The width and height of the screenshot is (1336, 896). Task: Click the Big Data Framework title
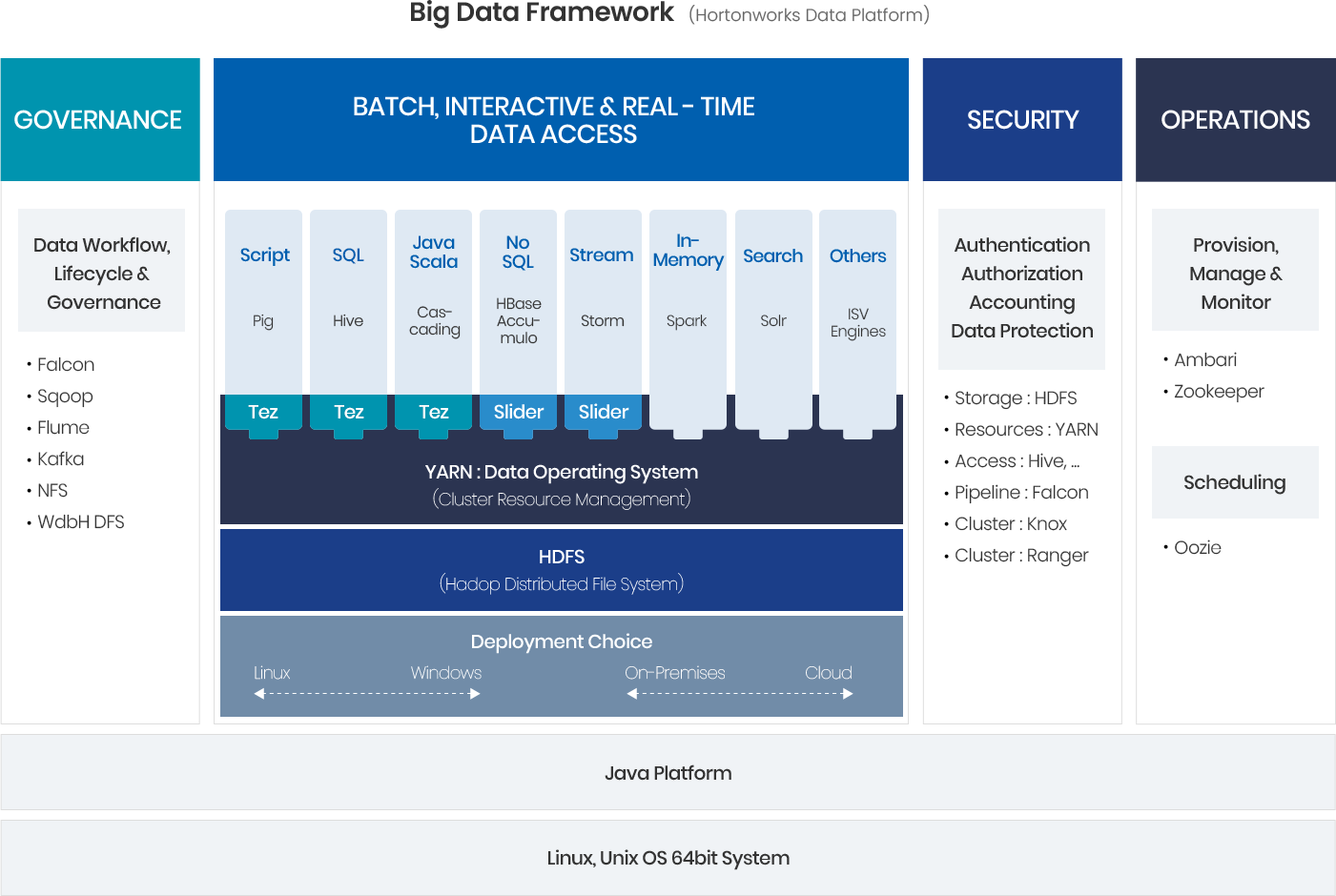point(542,13)
